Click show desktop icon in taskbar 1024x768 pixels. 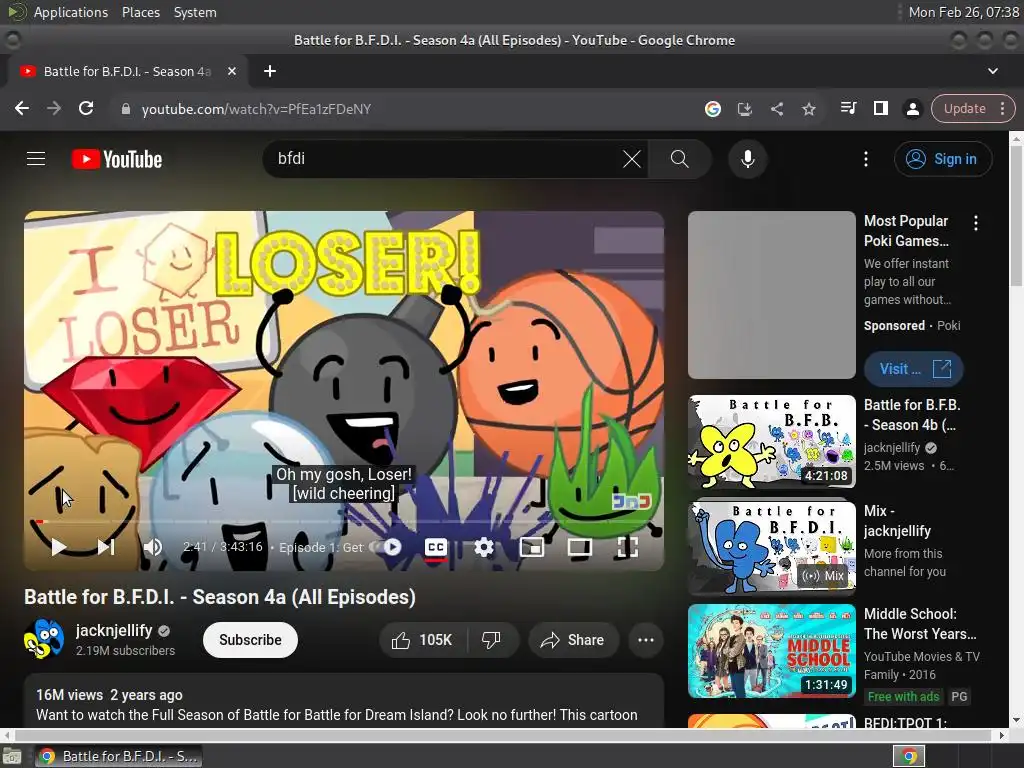point(12,756)
